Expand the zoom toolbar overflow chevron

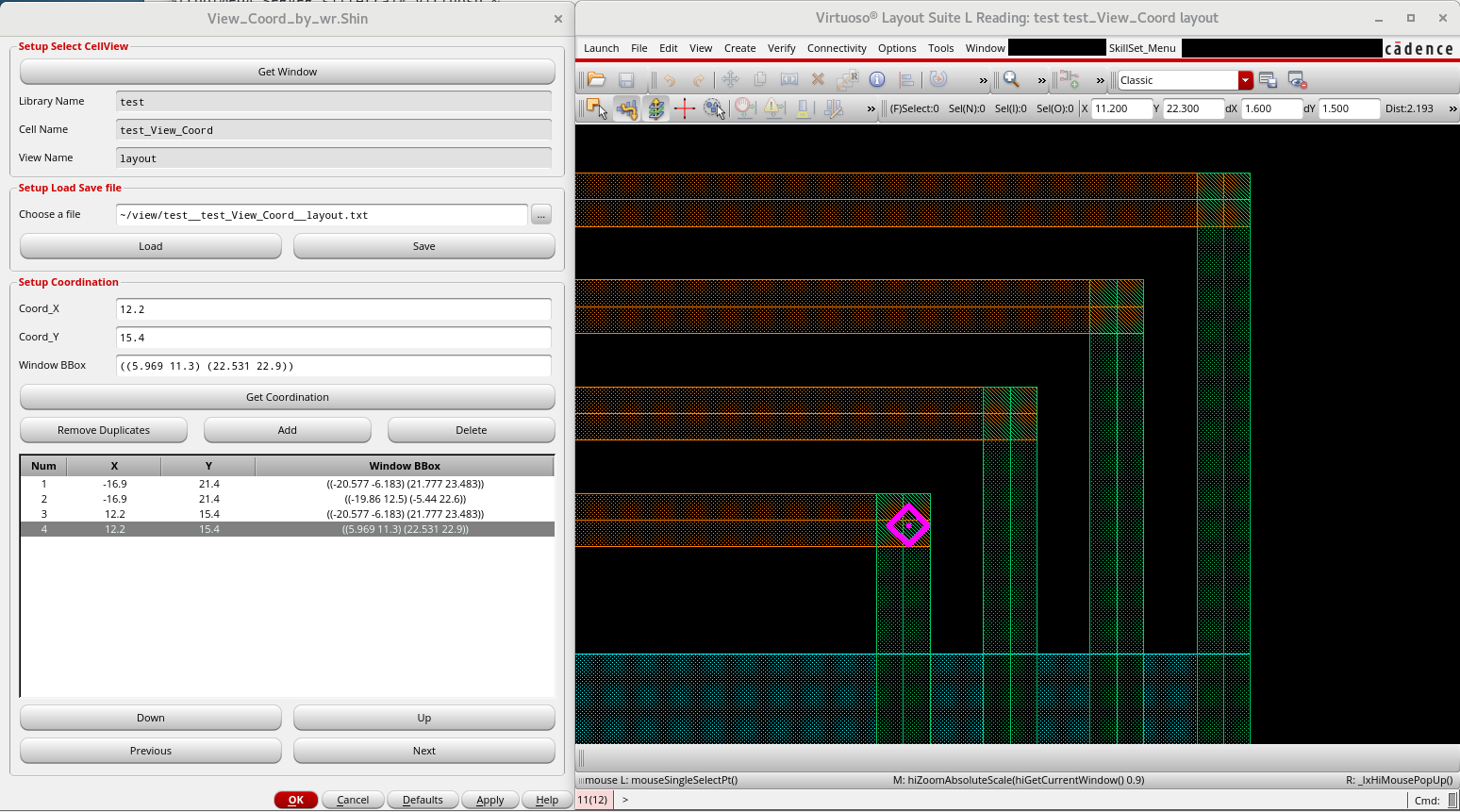tap(1041, 81)
